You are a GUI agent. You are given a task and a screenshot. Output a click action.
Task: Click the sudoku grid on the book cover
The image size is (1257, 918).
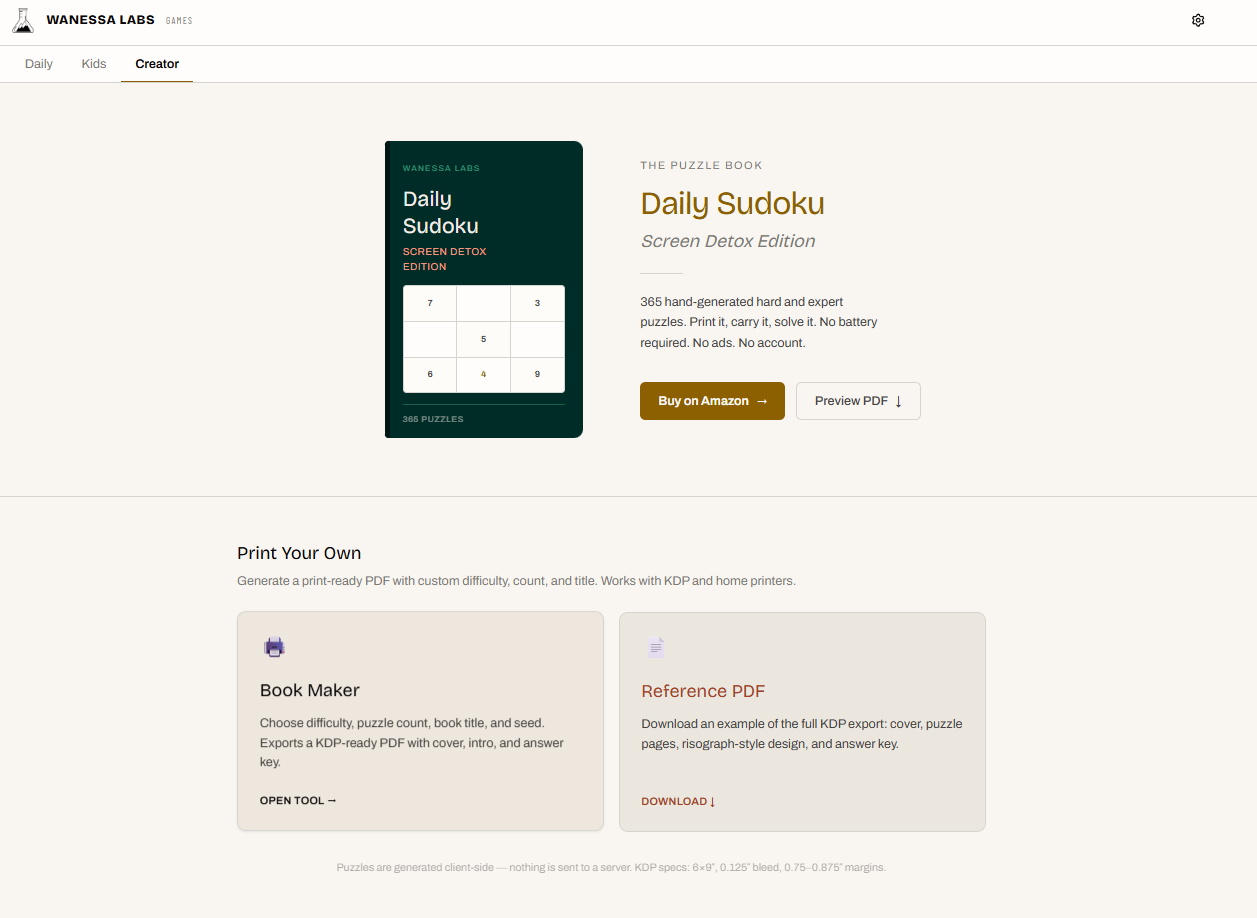click(x=484, y=339)
